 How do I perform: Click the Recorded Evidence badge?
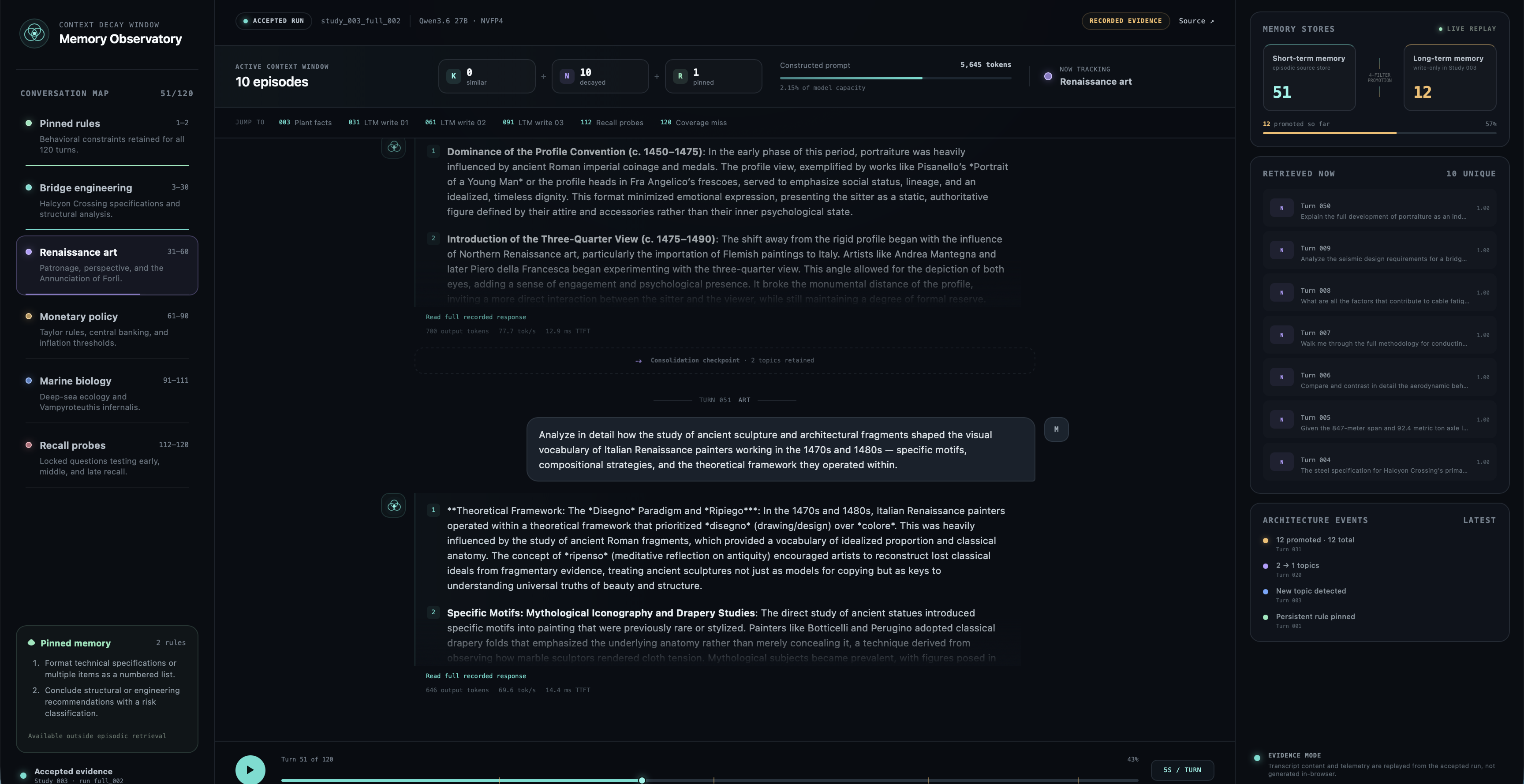(x=1125, y=21)
